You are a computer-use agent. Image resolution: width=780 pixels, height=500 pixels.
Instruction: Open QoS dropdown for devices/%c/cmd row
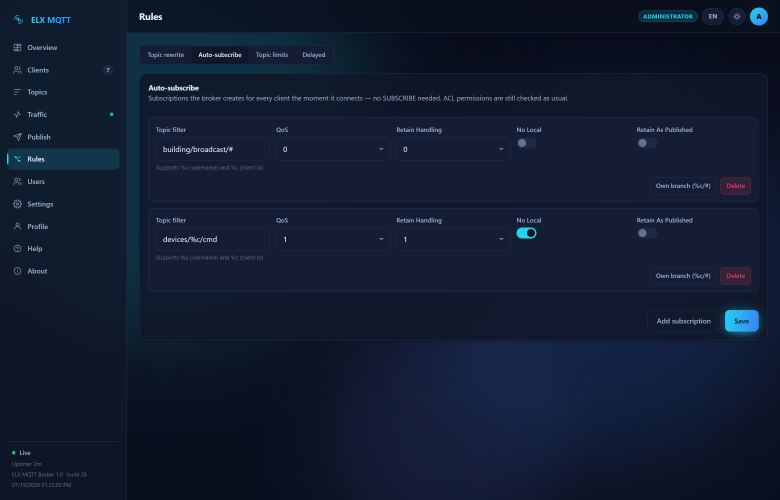pos(333,239)
